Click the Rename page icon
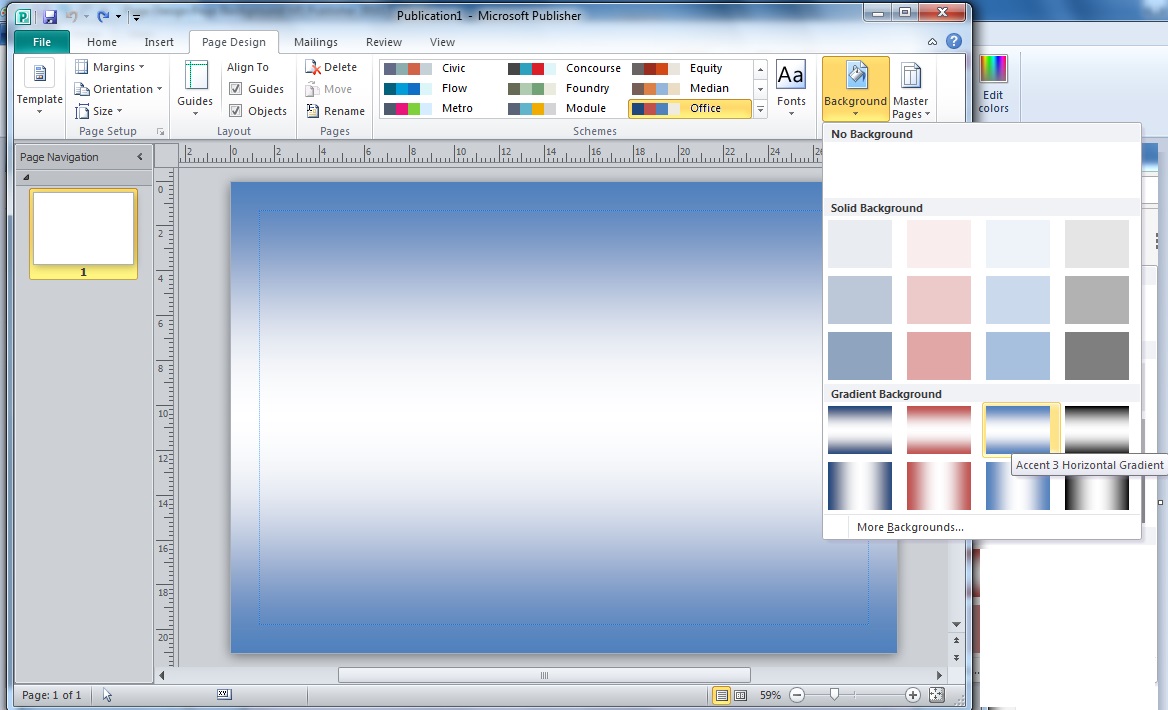The height and width of the screenshot is (710, 1168). [x=336, y=110]
